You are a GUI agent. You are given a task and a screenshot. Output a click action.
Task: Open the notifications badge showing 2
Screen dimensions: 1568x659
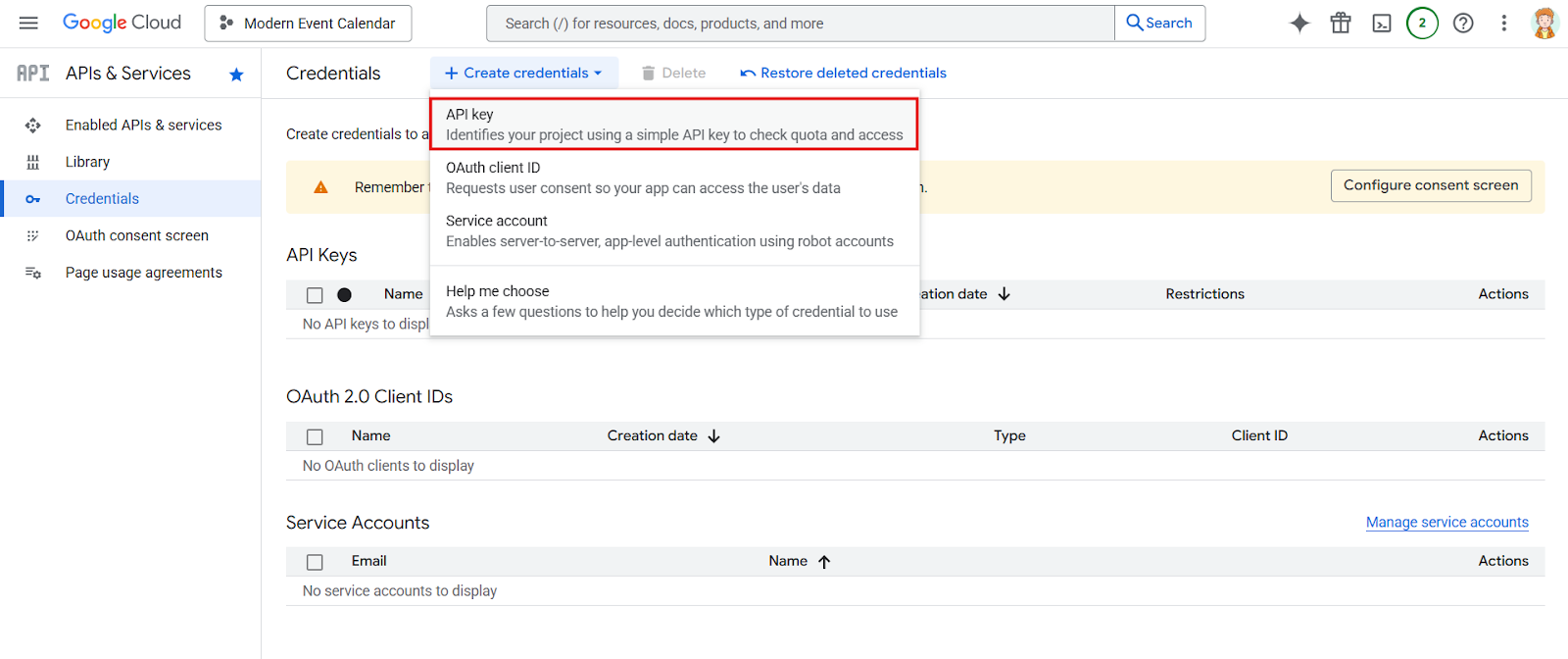coord(1422,24)
